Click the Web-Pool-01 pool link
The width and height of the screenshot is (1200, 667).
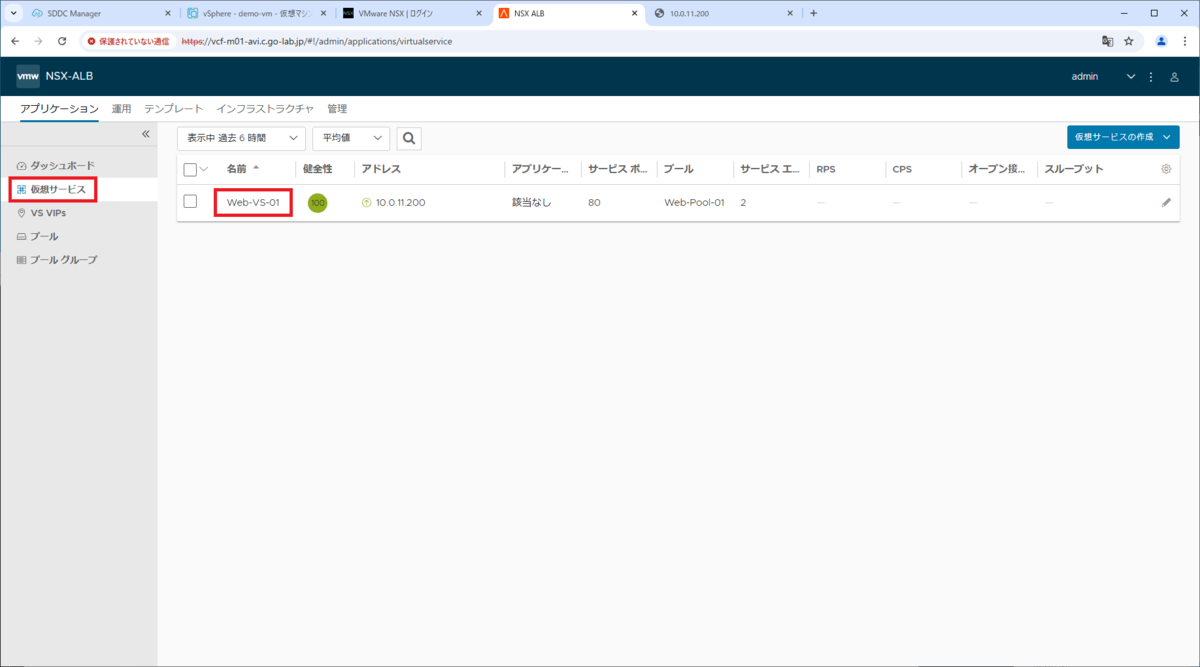tap(694, 203)
